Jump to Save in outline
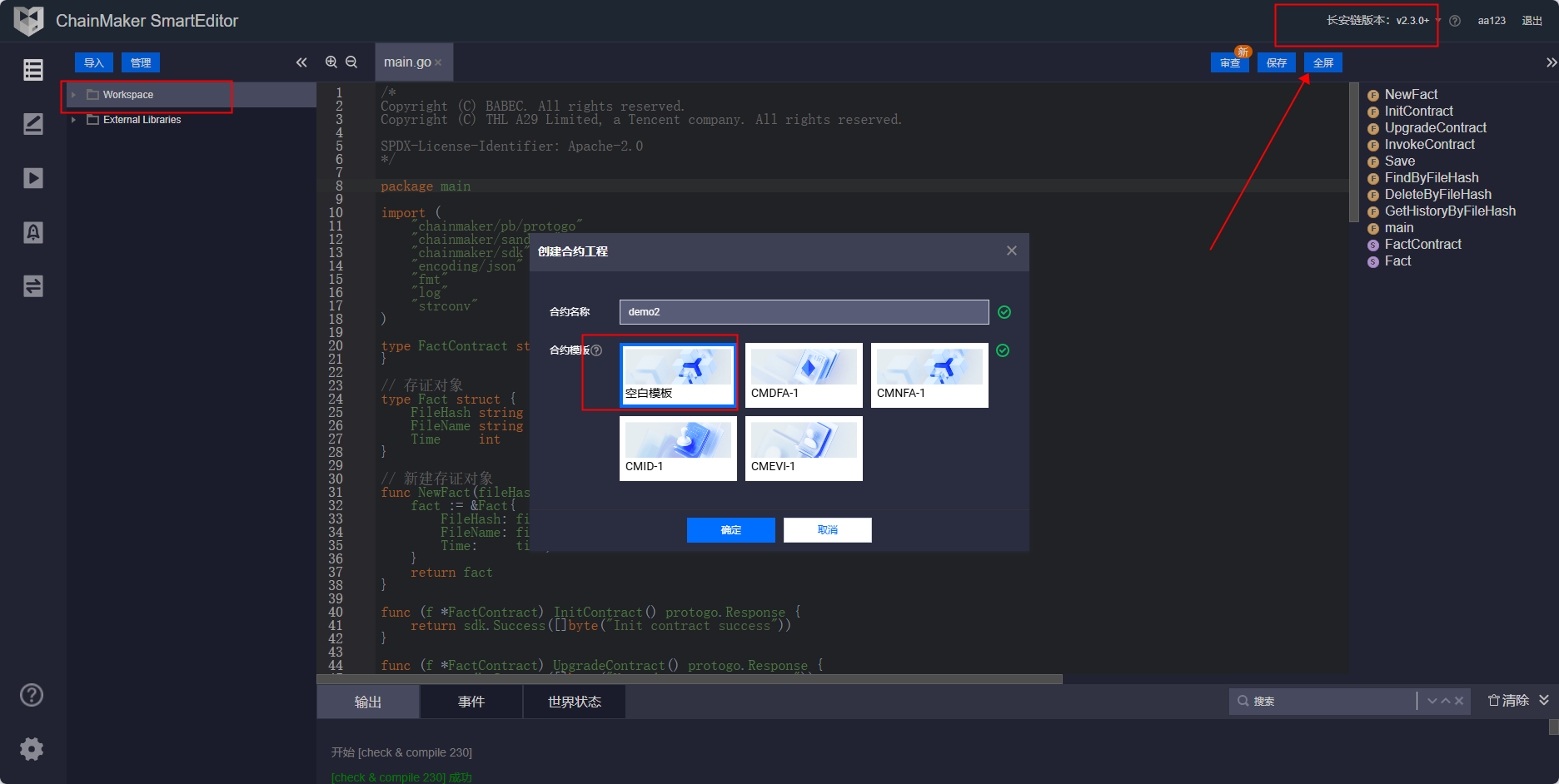The height and width of the screenshot is (784, 1559). (1399, 161)
